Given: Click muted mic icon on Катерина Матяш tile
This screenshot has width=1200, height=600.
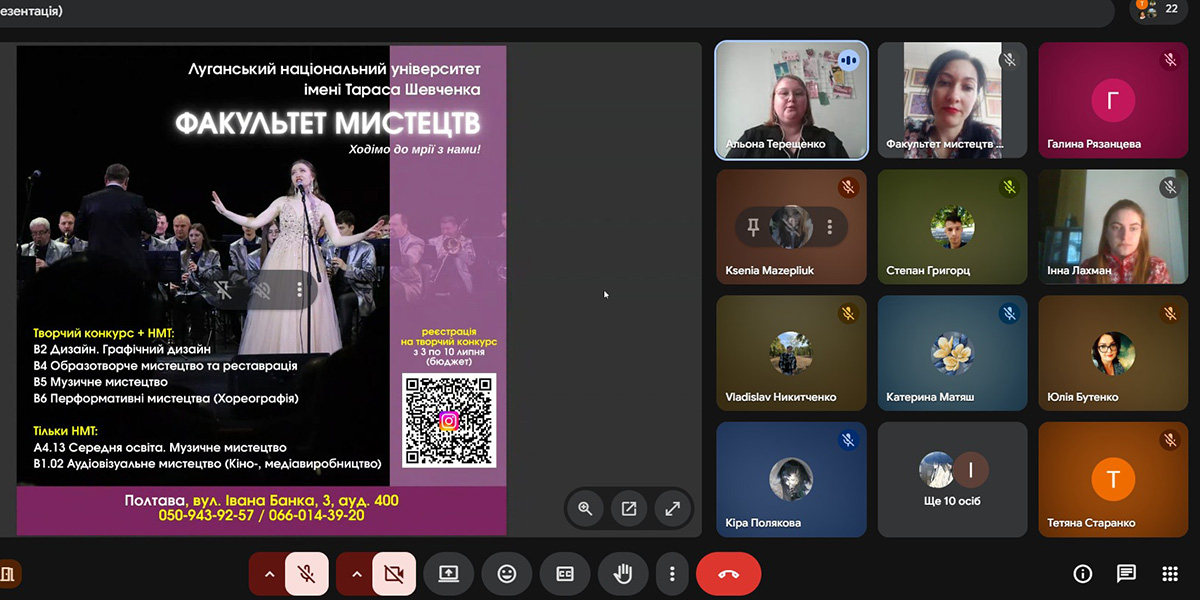Looking at the screenshot, I should 1009,314.
